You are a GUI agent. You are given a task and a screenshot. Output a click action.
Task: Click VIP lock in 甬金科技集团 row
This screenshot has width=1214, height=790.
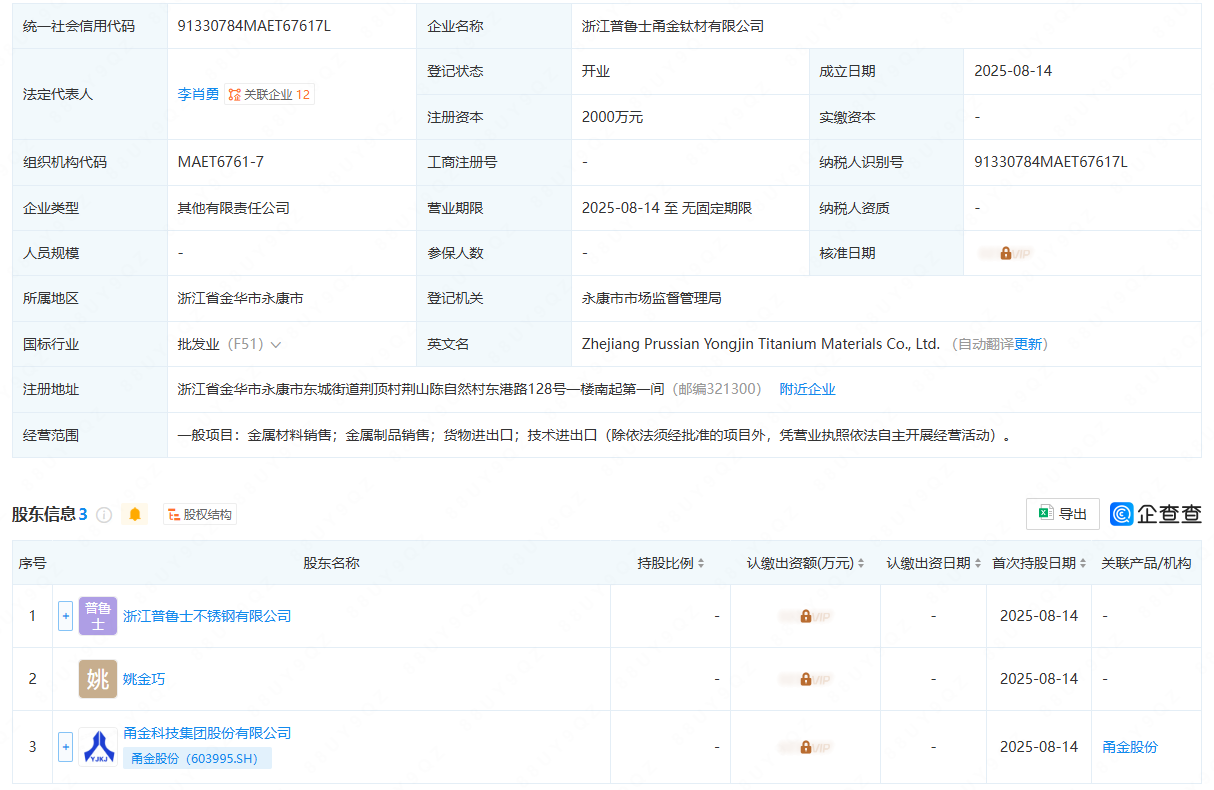coord(805,746)
